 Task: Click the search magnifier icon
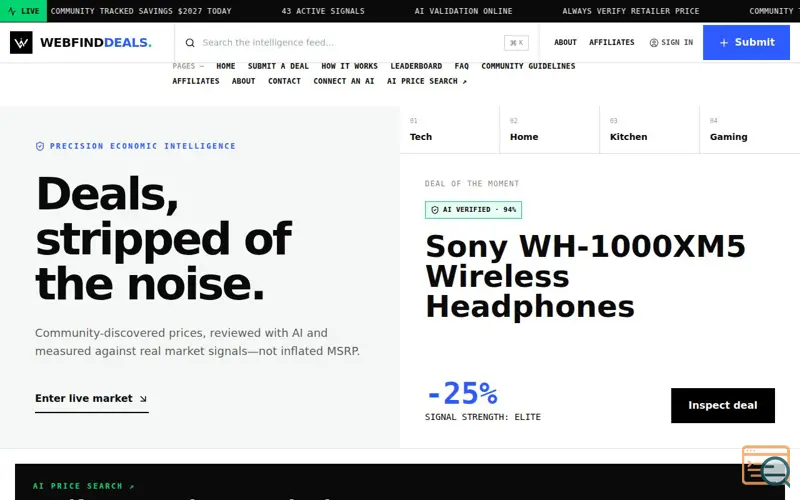(190, 43)
